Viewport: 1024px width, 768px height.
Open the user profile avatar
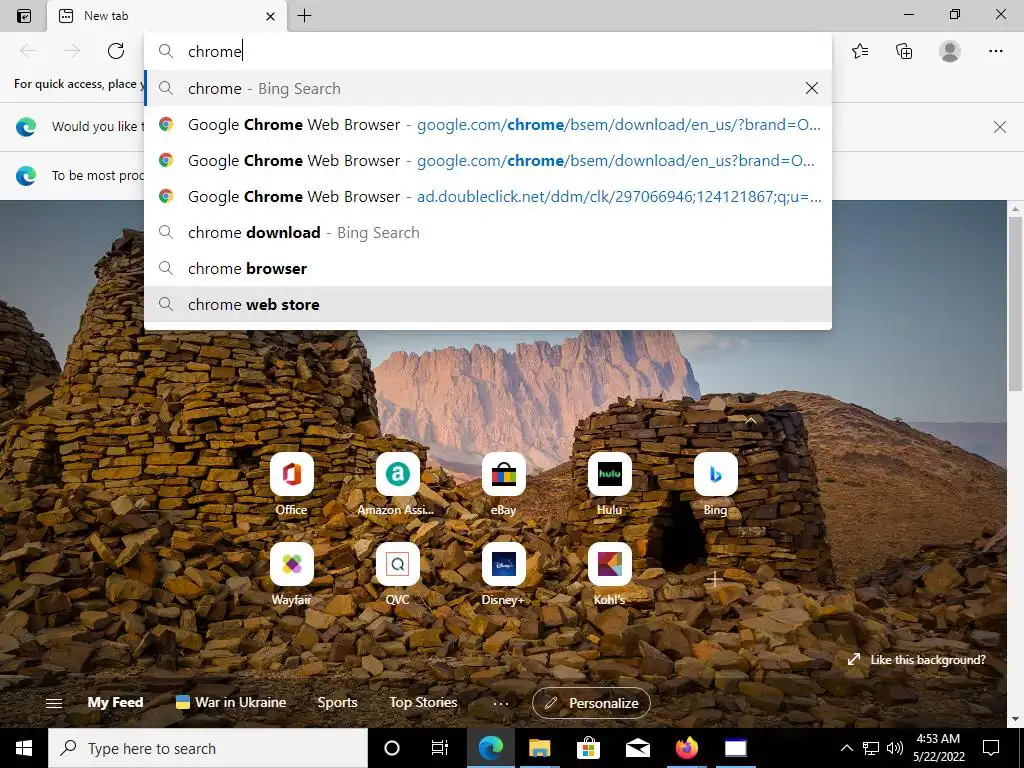tap(950, 51)
